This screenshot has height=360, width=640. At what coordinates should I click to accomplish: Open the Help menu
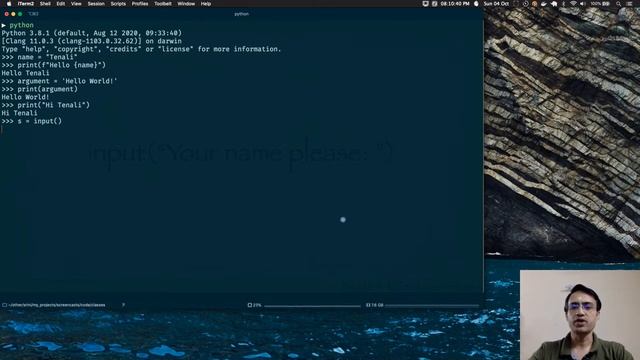(206, 4)
